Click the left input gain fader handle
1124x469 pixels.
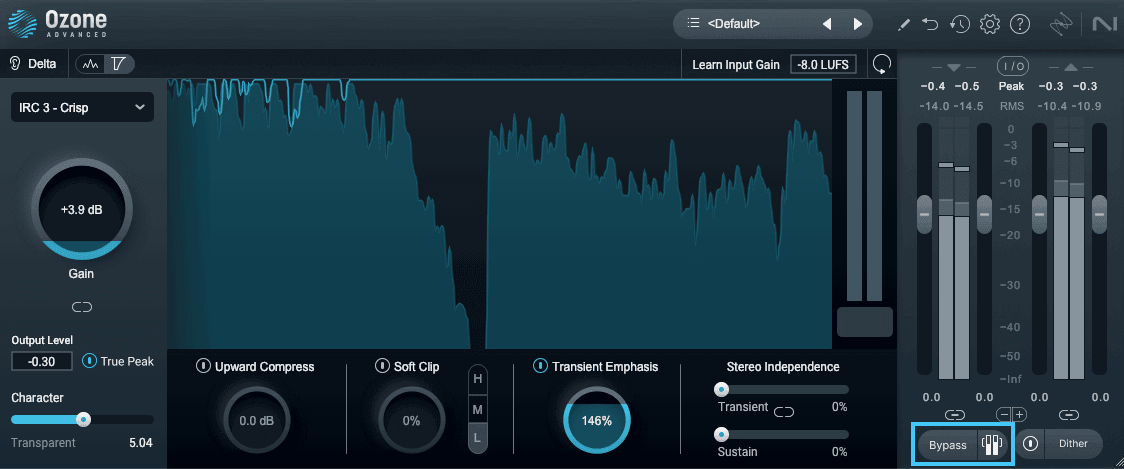924,214
